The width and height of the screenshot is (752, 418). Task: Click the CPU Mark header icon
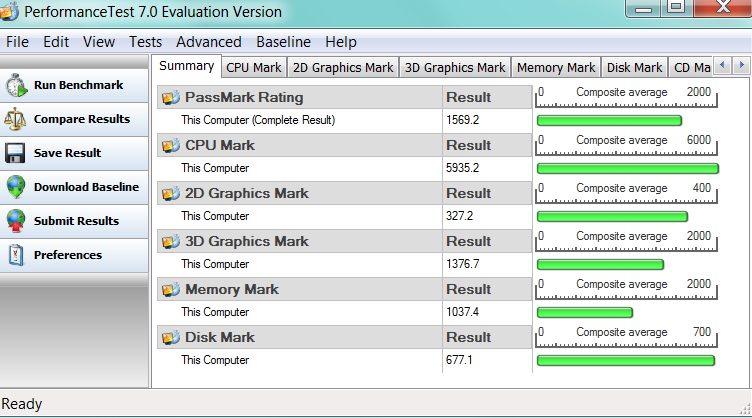(x=171, y=145)
